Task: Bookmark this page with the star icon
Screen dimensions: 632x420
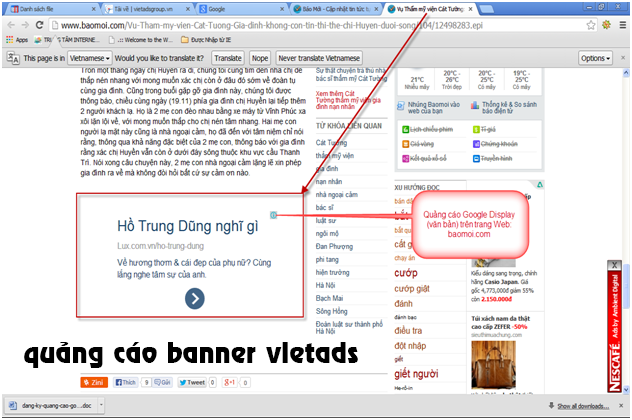Action: [x=590, y=25]
